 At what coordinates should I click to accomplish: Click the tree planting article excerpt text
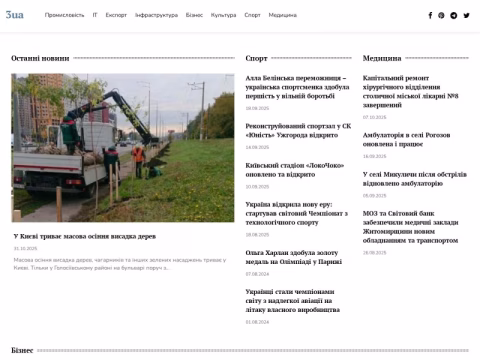[x=120, y=264]
